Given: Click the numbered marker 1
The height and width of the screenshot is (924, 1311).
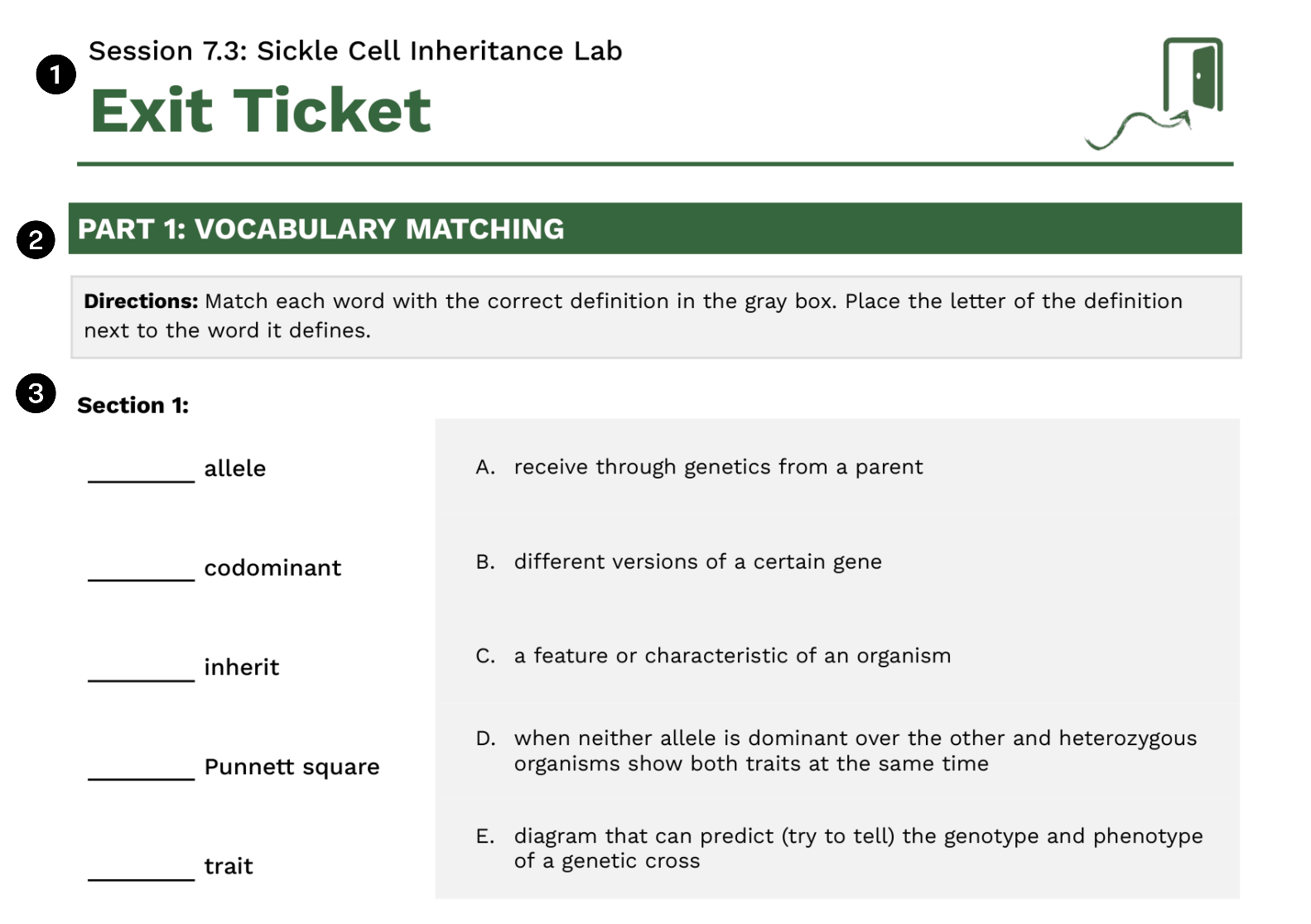Looking at the screenshot, I should [55, 75].
